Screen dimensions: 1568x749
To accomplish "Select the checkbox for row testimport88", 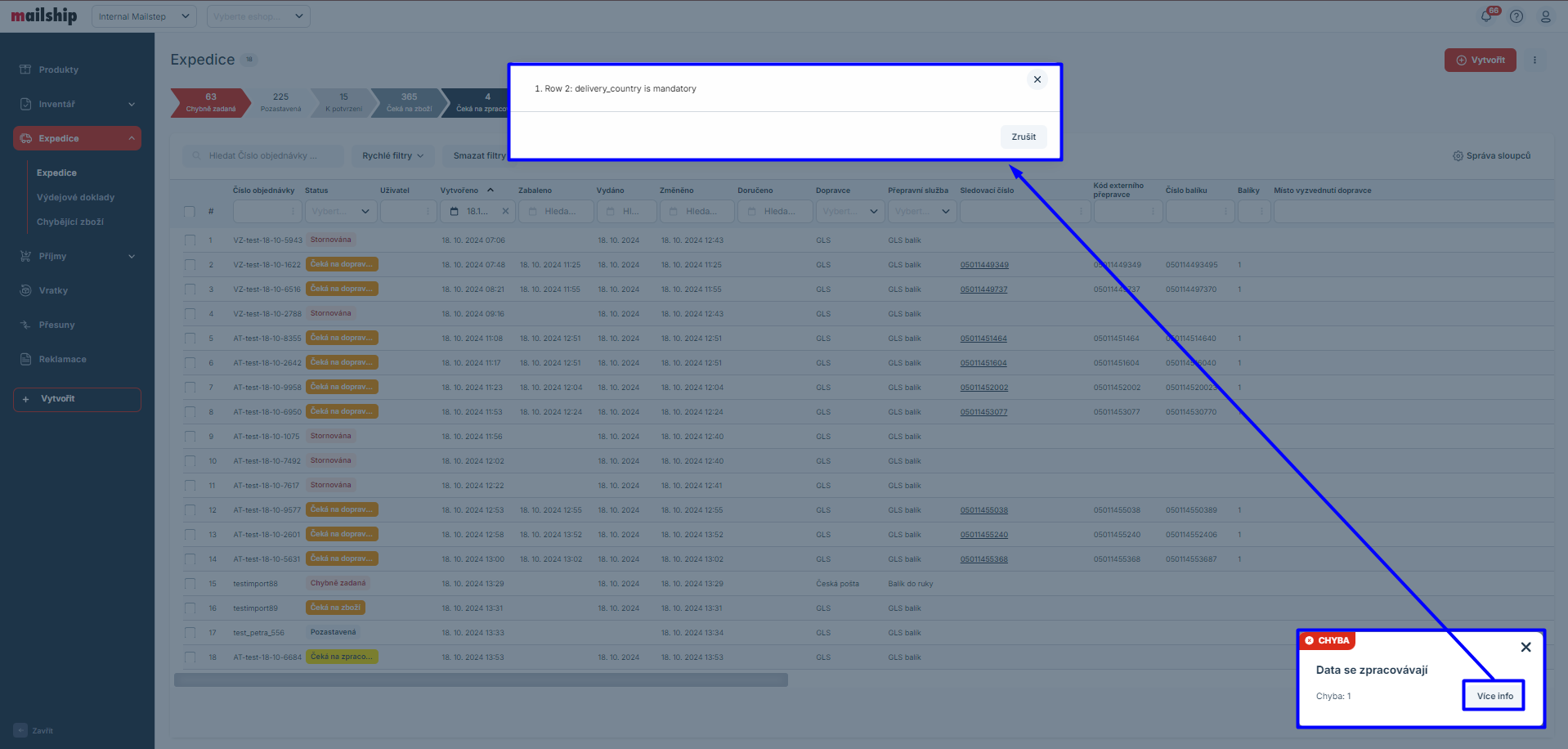I will click(190, 584).
